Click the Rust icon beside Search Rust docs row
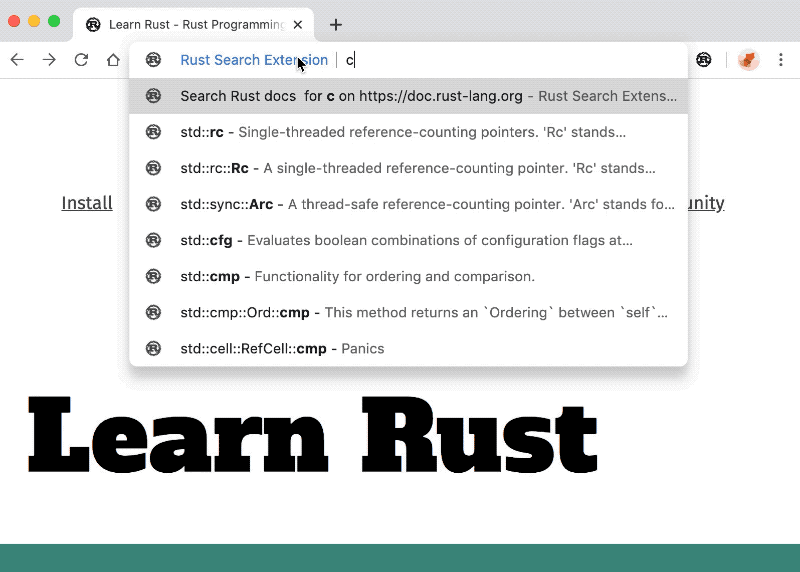Image resolution: width=800 pixels, height=572 pixels. coord(153,95)
